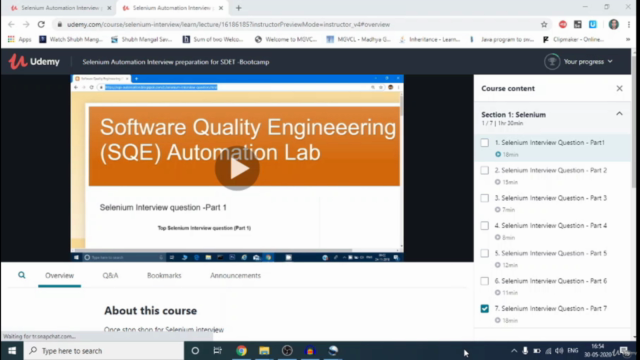
Task: Open Task View on the taskbar
Action: coord(218,351)
